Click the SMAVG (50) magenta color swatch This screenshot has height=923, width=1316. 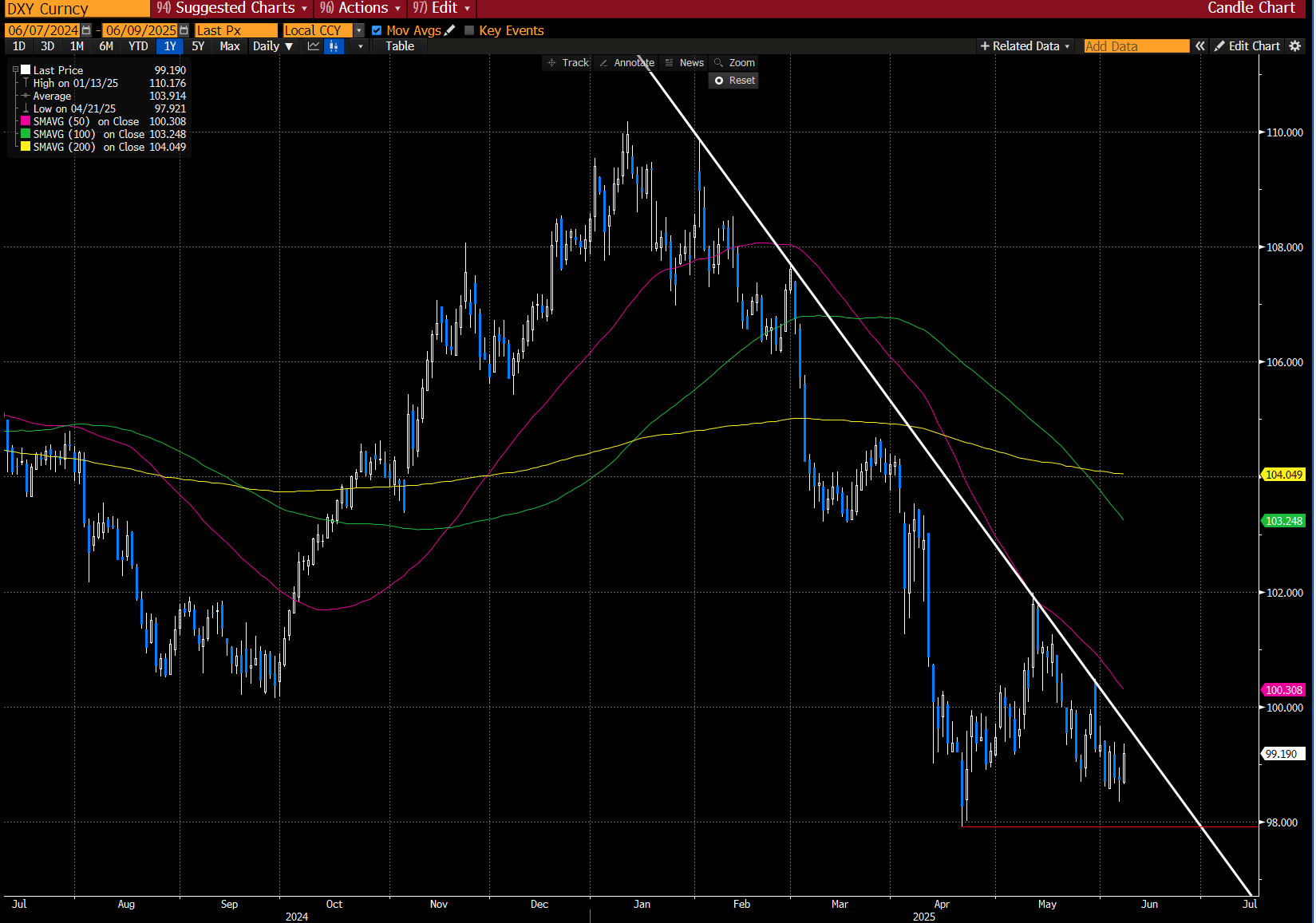pyautogui.click(x=26, y=121)
